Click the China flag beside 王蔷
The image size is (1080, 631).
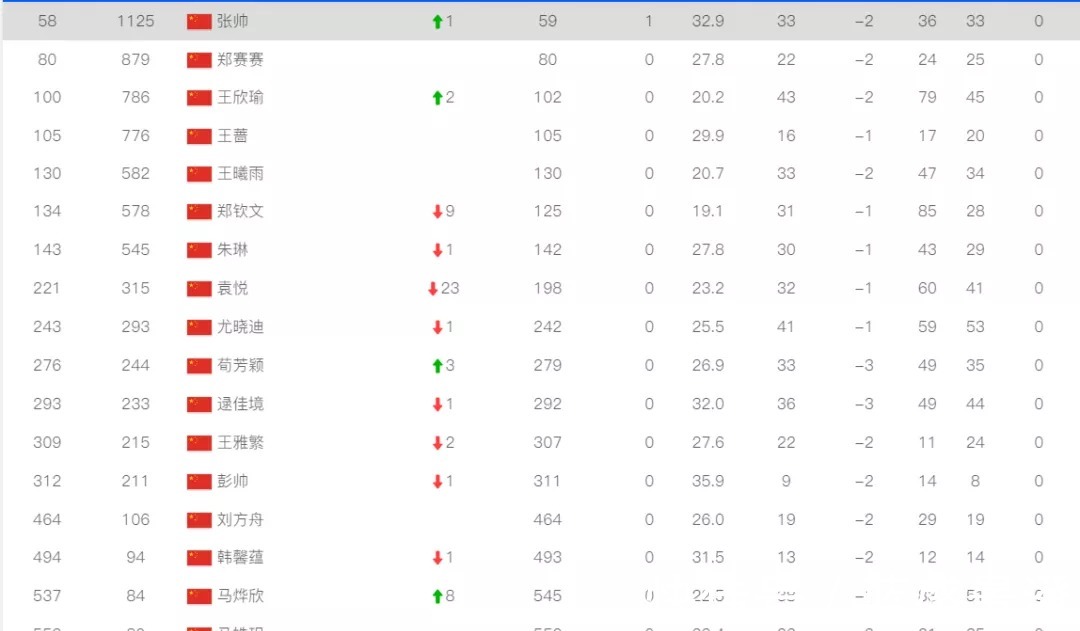[x=199, y=136]
